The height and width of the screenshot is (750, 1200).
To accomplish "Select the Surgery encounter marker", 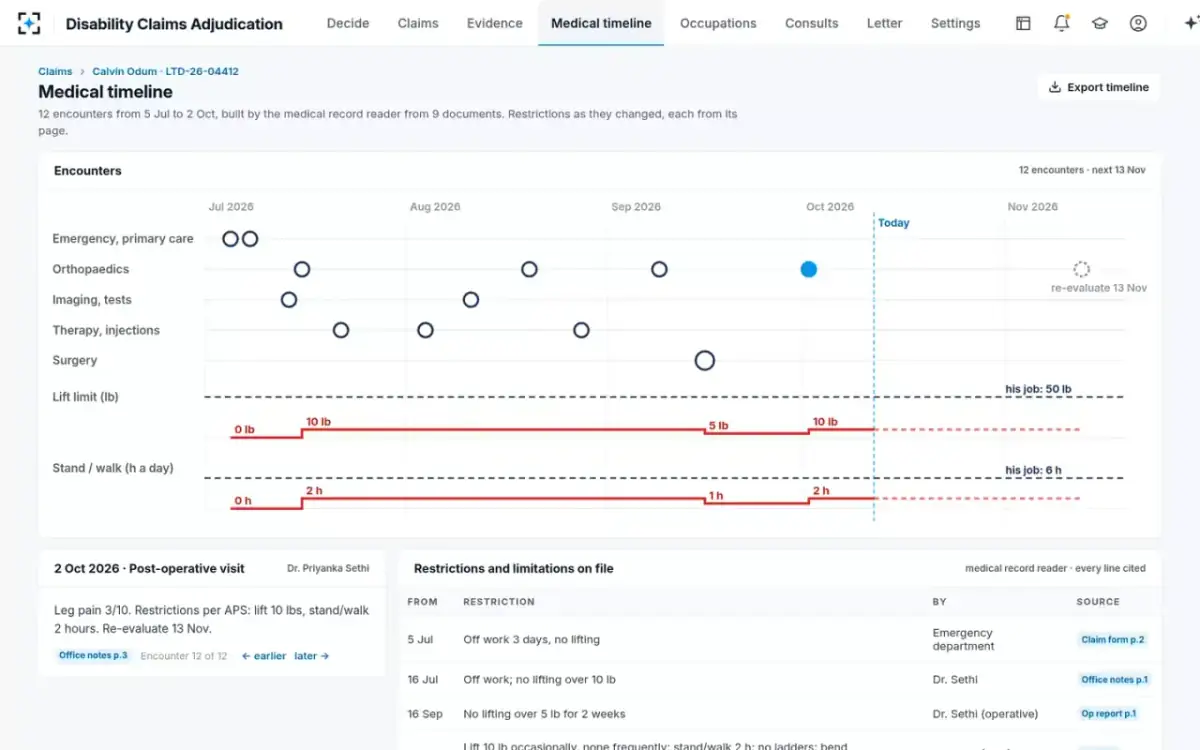I will click(705, 360).
